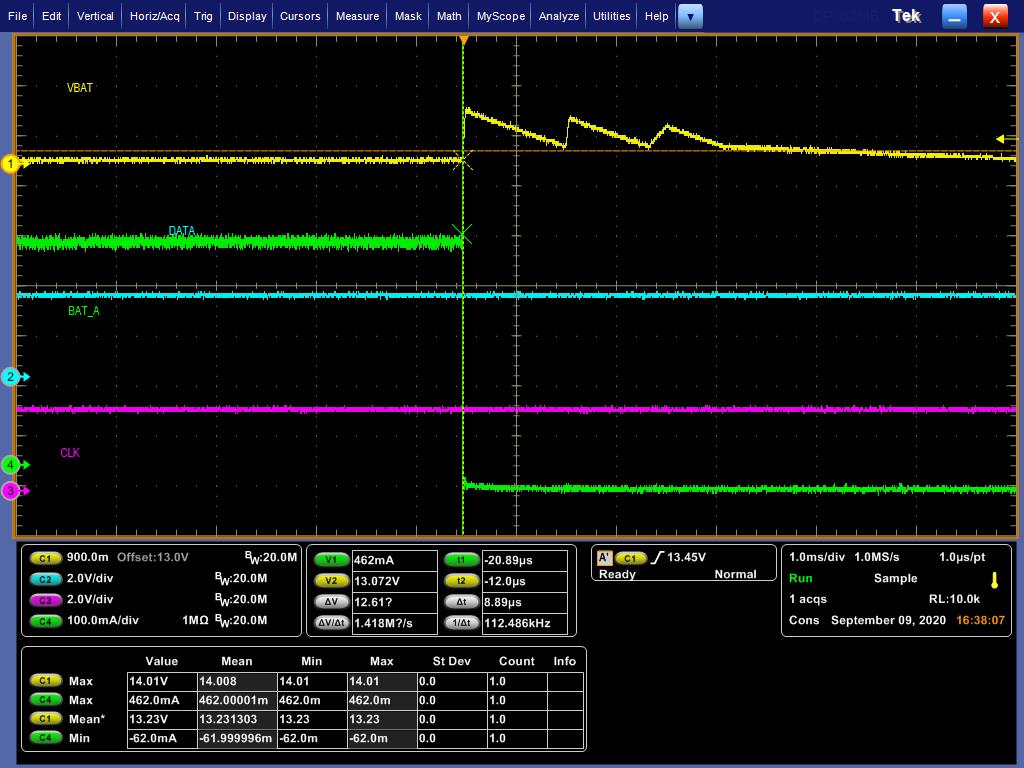Open the Horiz/Acq menu
Screen dimensions: 1024x768
[155, 16]
